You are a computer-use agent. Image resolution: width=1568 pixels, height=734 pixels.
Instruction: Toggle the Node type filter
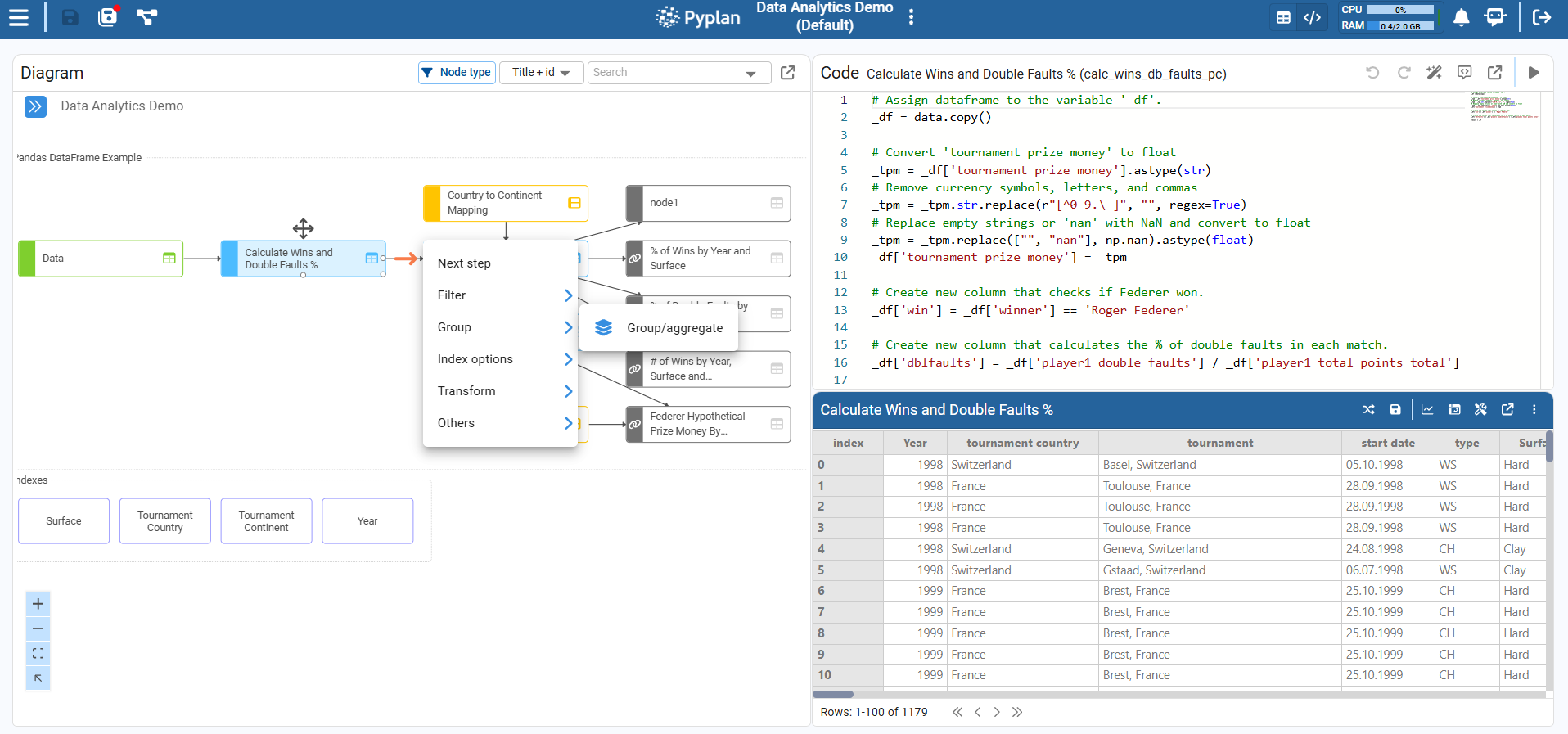coord(457,73)
